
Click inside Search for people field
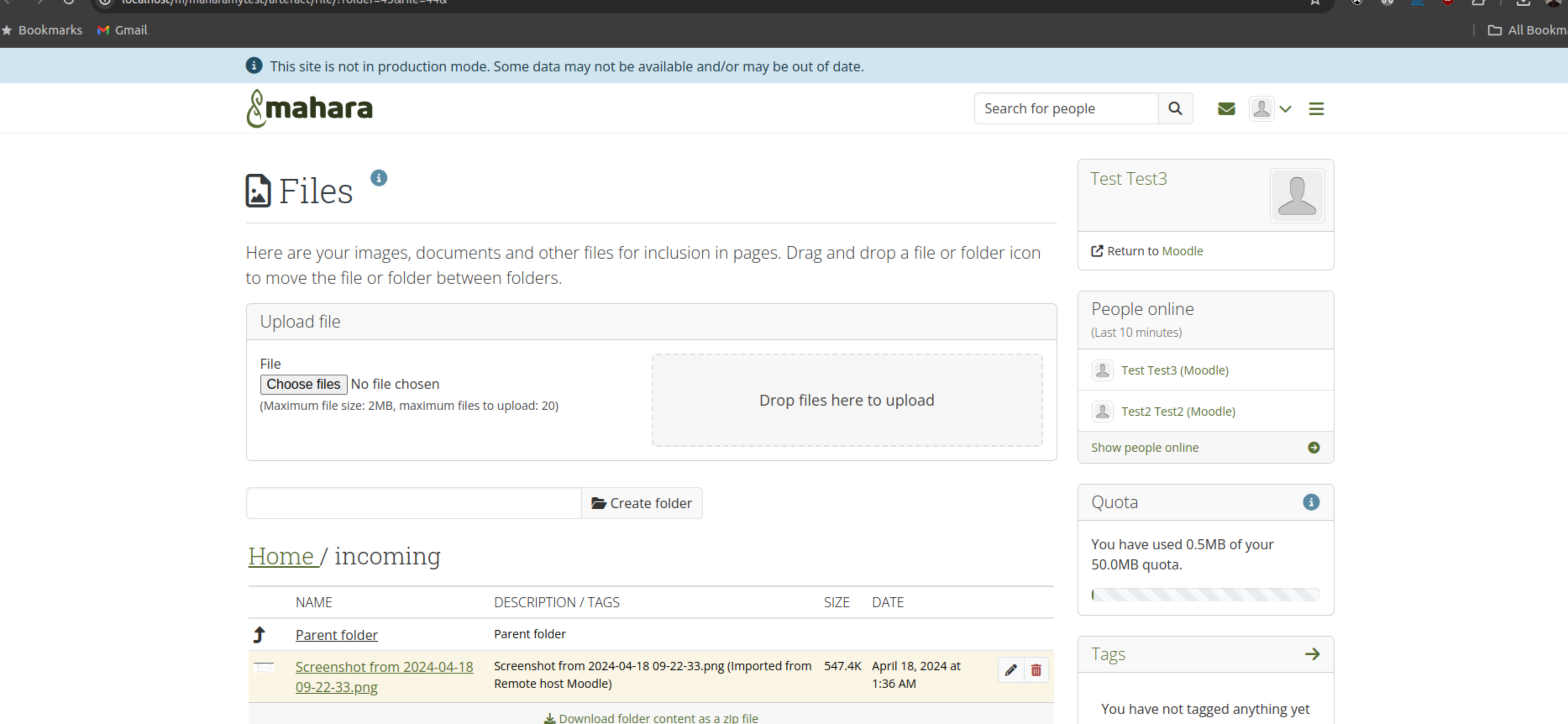click(1067, 108)
